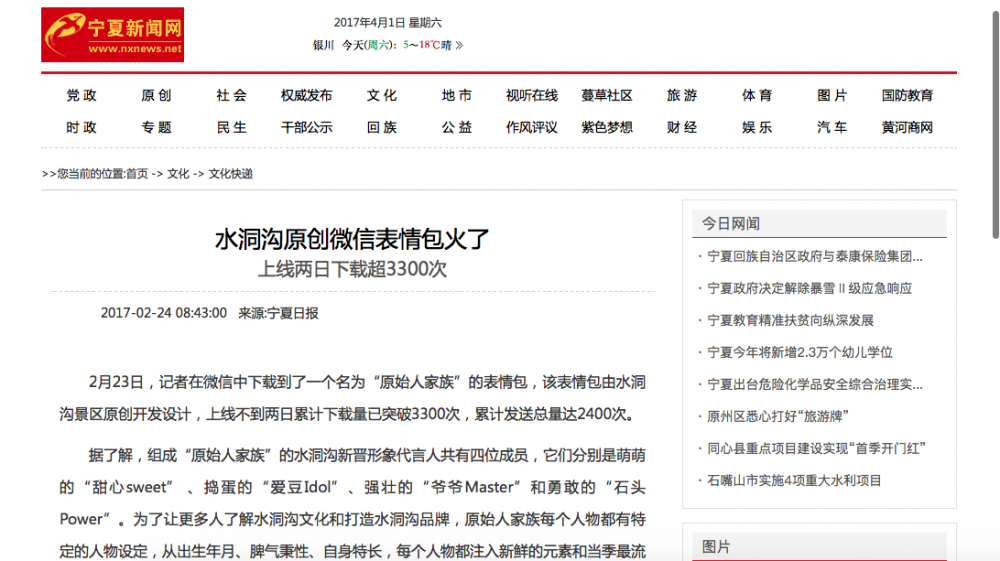Go to 紫色梦想
Screen dimensions: 1000x561
[x=607, y=128]
